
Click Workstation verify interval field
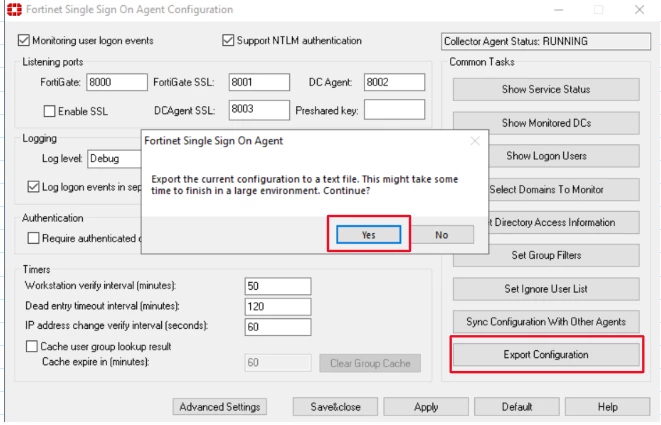(278, 286)
